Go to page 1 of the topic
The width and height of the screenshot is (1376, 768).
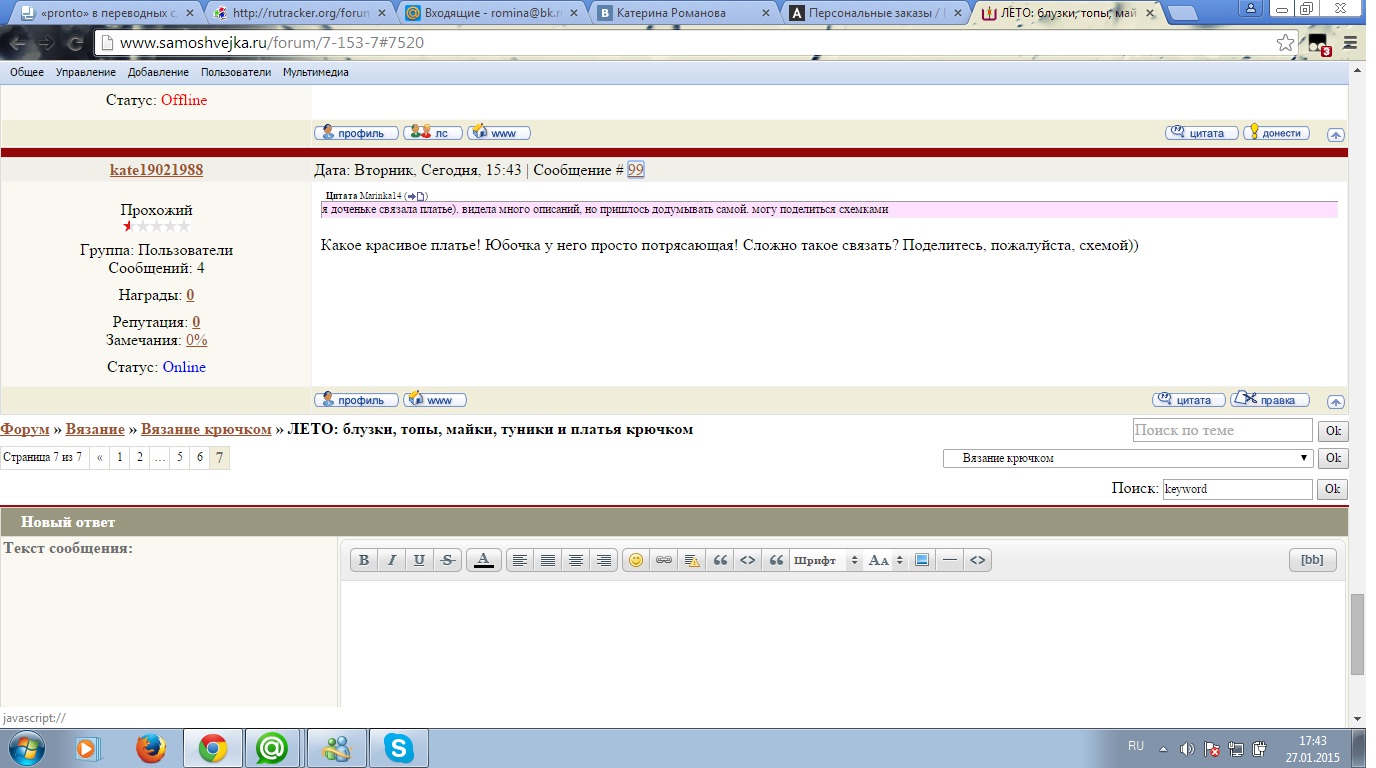pyautogui.click(x=120, y=458)
